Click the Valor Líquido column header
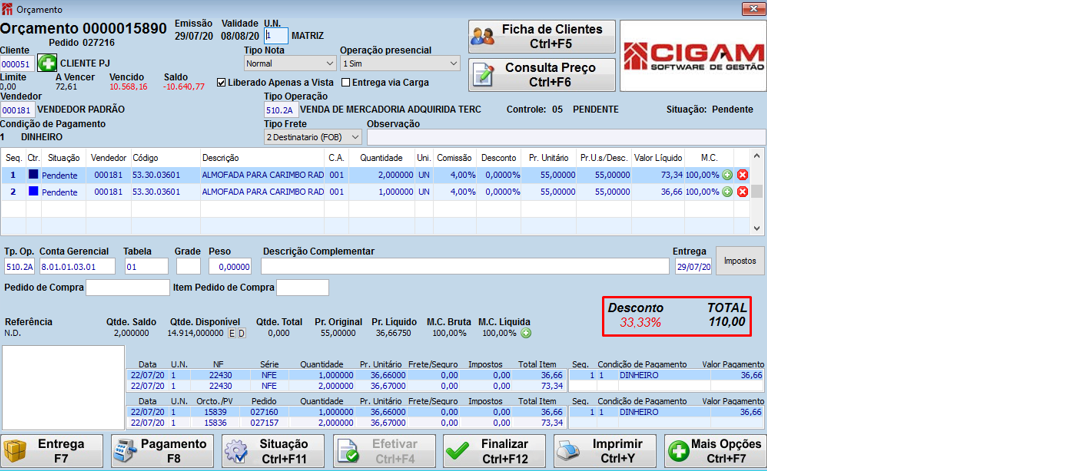This screenshot has height=471, width=1080. pos(658,158)
